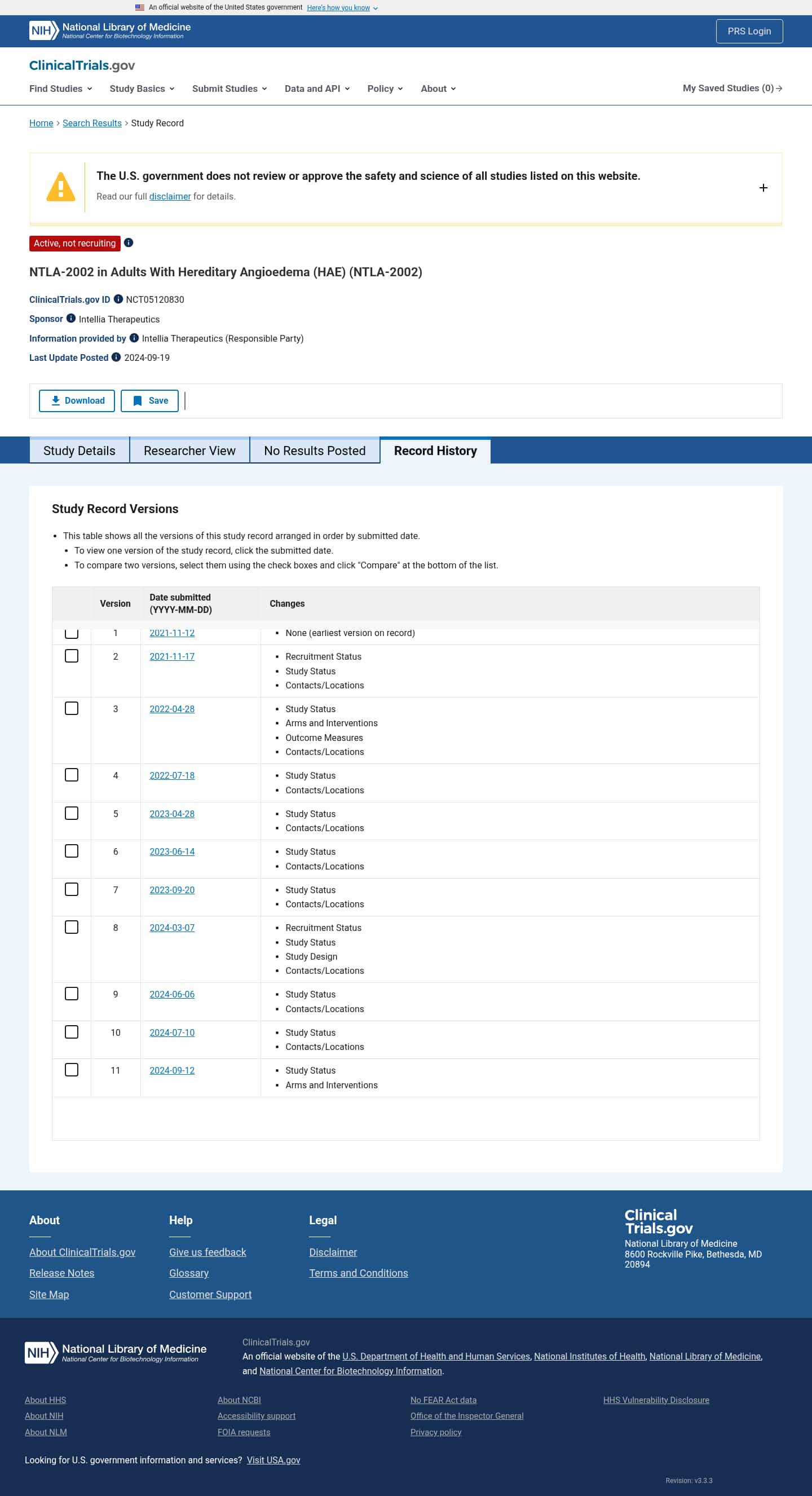Click the yellow warning triangle icon
812x1496 pixels.
60,187
